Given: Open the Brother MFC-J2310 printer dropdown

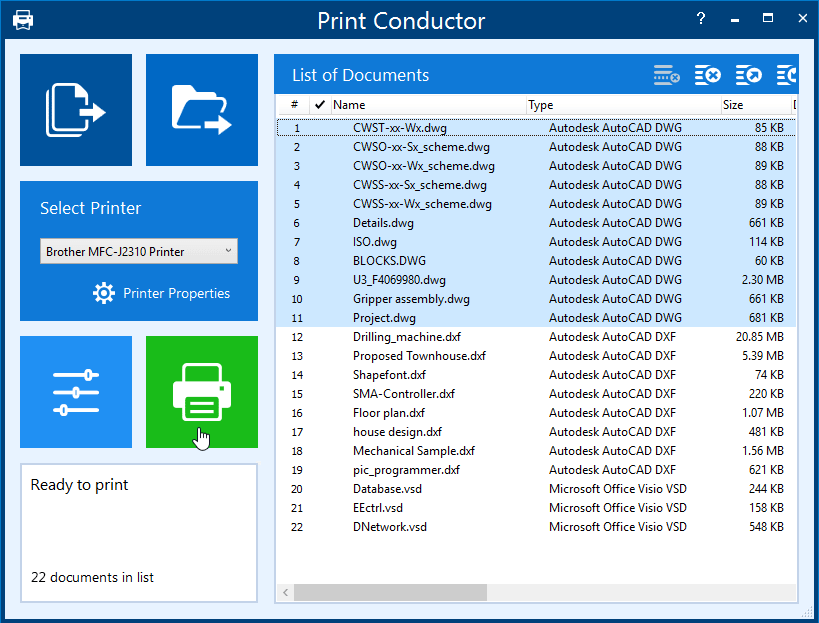Looking at the screenshot, I should tap(139, 252).
